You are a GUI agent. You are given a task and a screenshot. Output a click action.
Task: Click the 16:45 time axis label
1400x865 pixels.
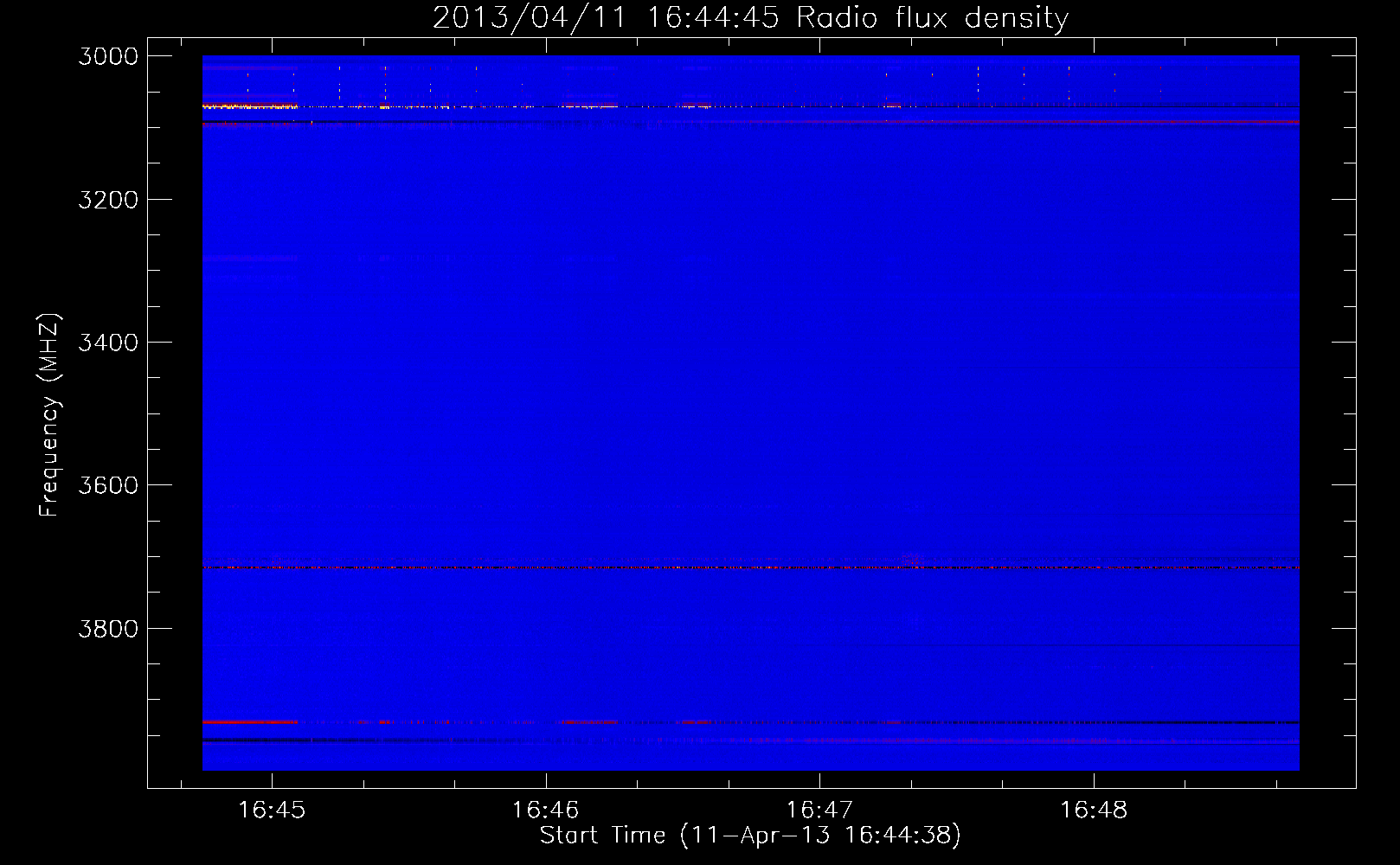pos(272,811)
